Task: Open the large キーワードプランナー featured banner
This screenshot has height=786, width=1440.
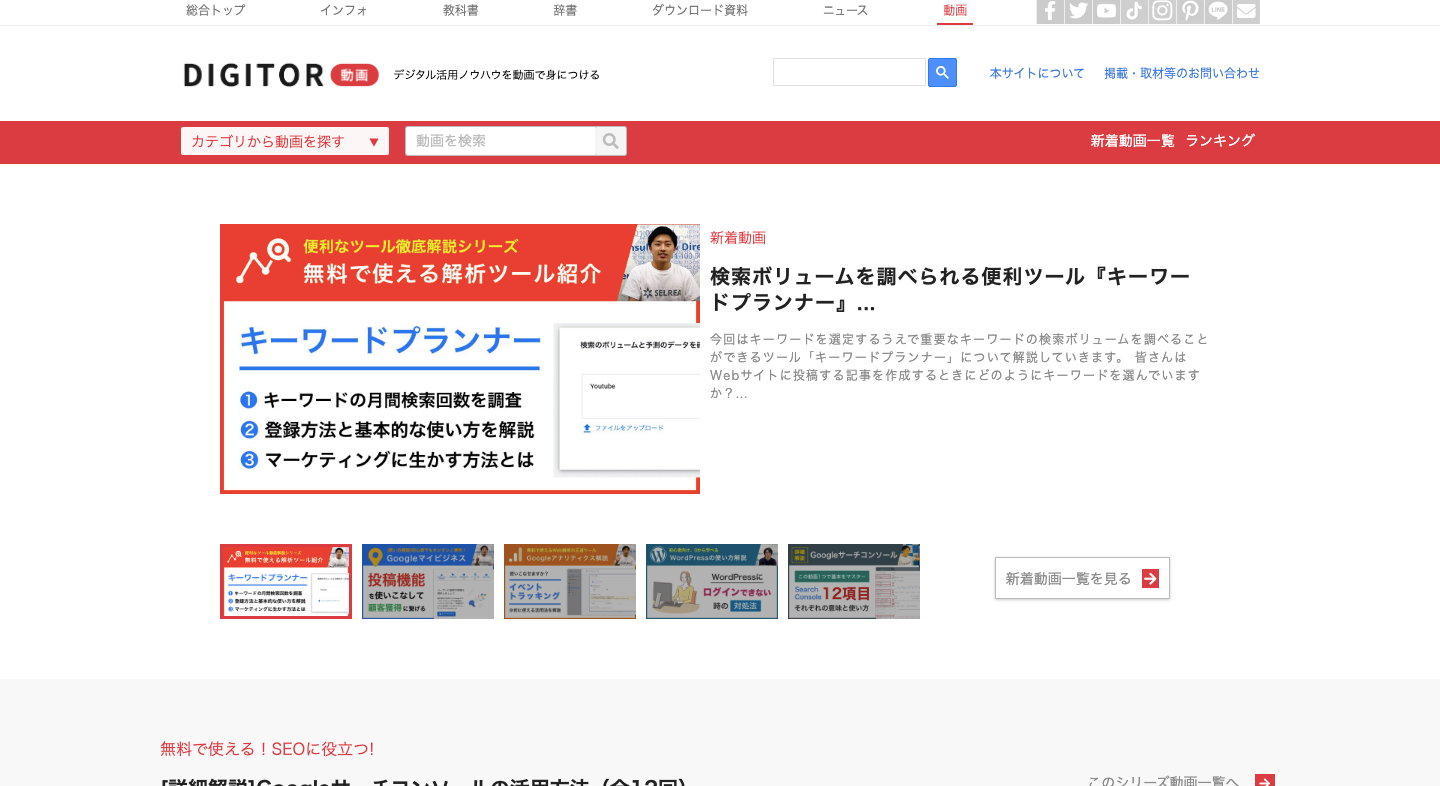Action: [x=460, y=359]
